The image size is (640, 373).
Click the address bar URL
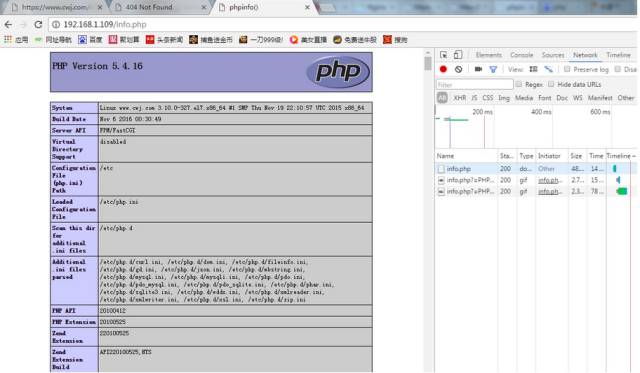(x=104, y=24)
